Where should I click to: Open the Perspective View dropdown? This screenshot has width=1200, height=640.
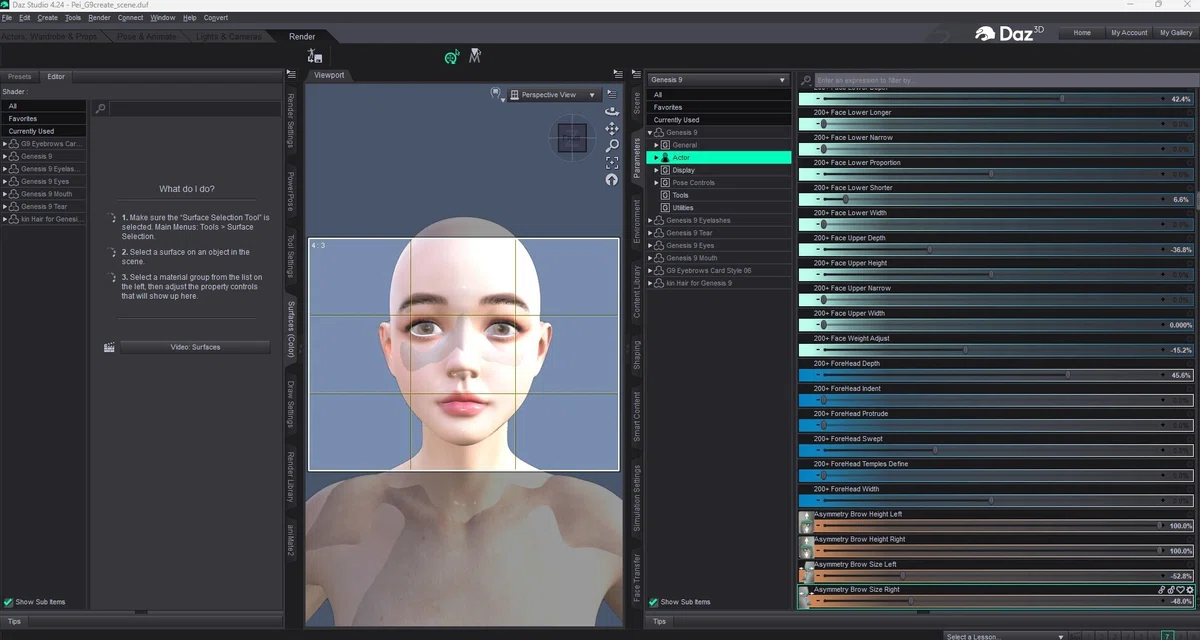click(553, 95)
